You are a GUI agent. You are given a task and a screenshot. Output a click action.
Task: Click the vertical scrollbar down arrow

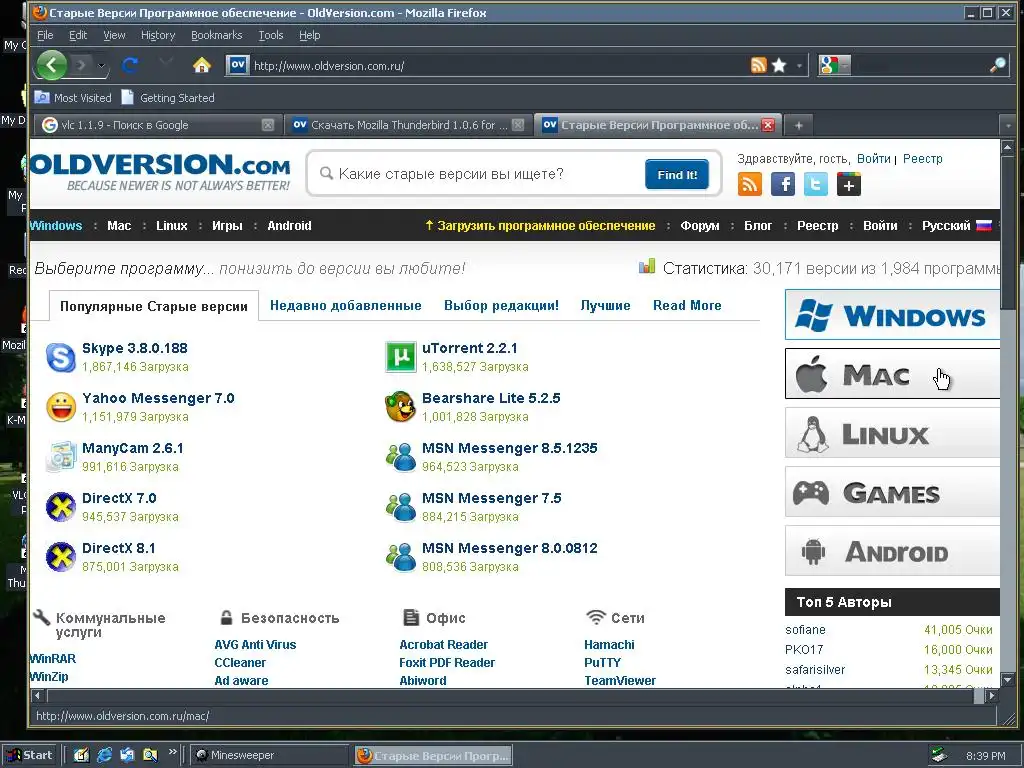coord(1007,680)
